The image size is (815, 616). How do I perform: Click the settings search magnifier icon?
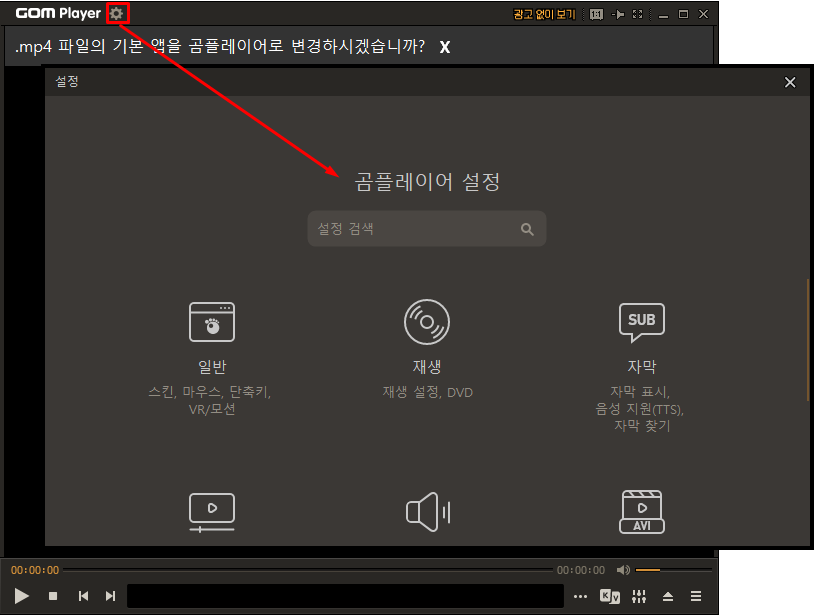pyautogui.click(x=527, y=229)
